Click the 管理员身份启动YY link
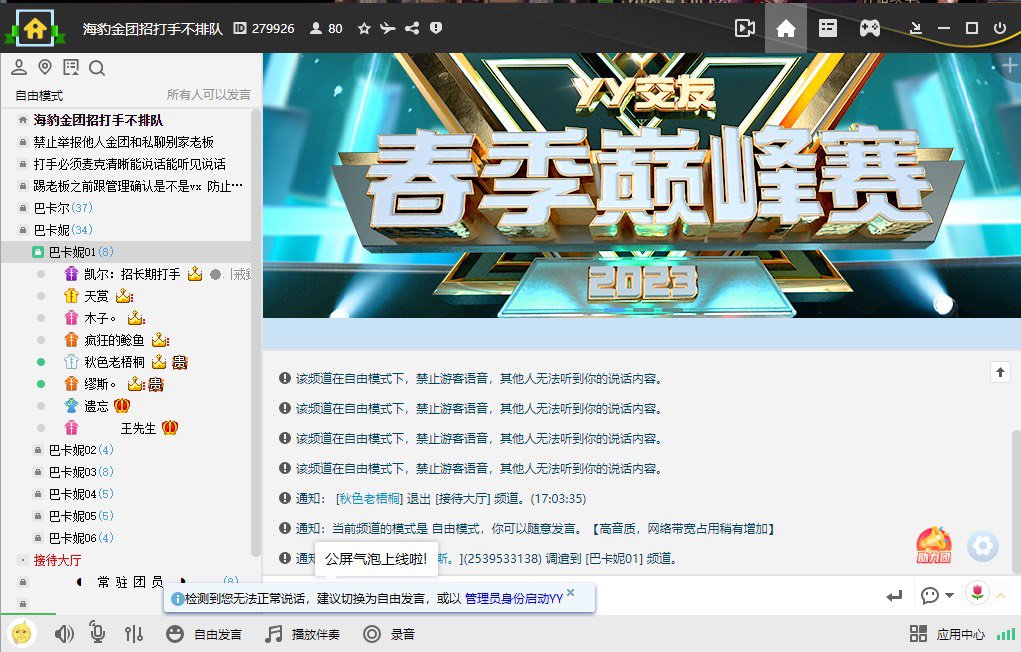 514,599
